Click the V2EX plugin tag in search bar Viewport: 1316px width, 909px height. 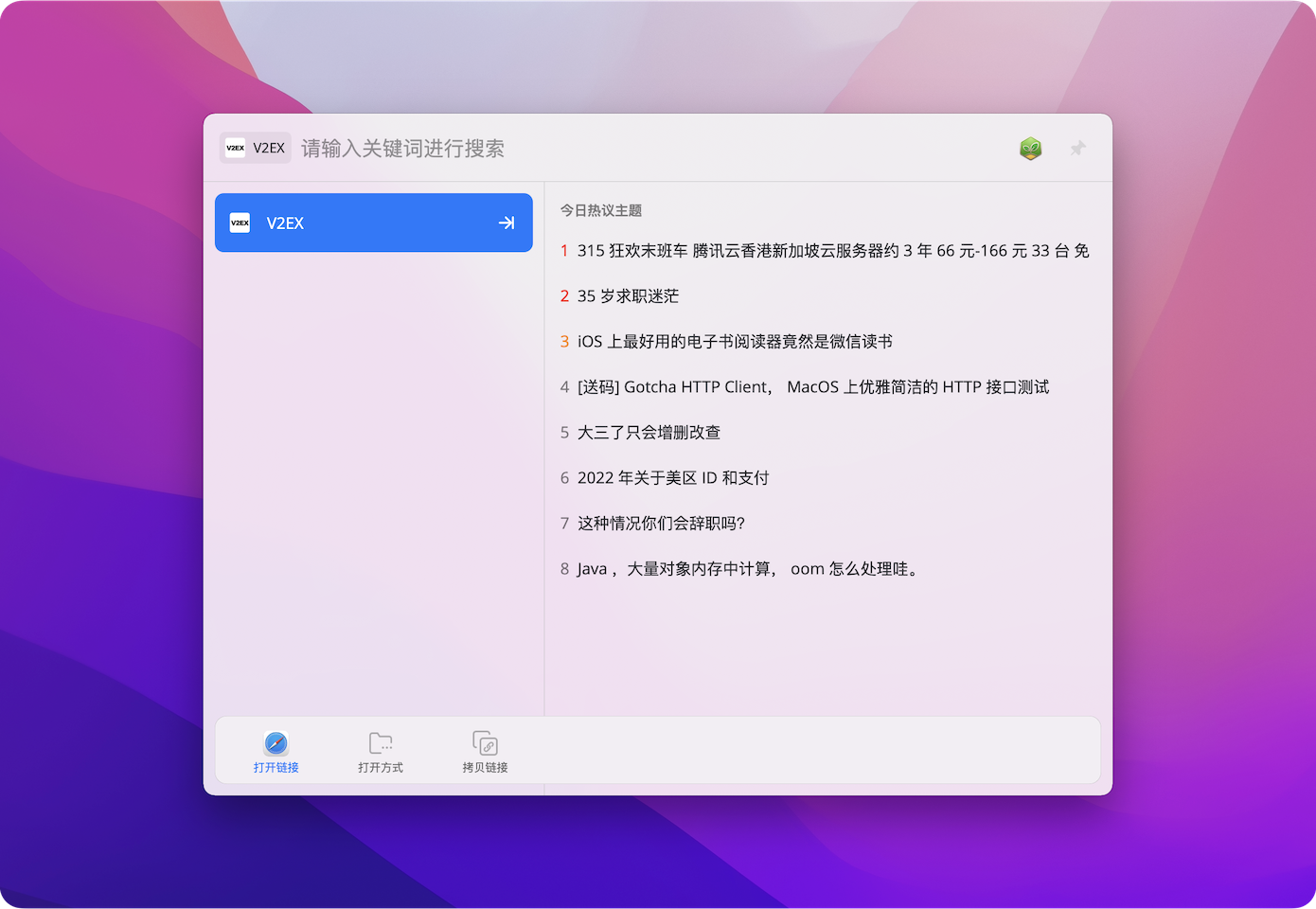click(x=256, y=148)
